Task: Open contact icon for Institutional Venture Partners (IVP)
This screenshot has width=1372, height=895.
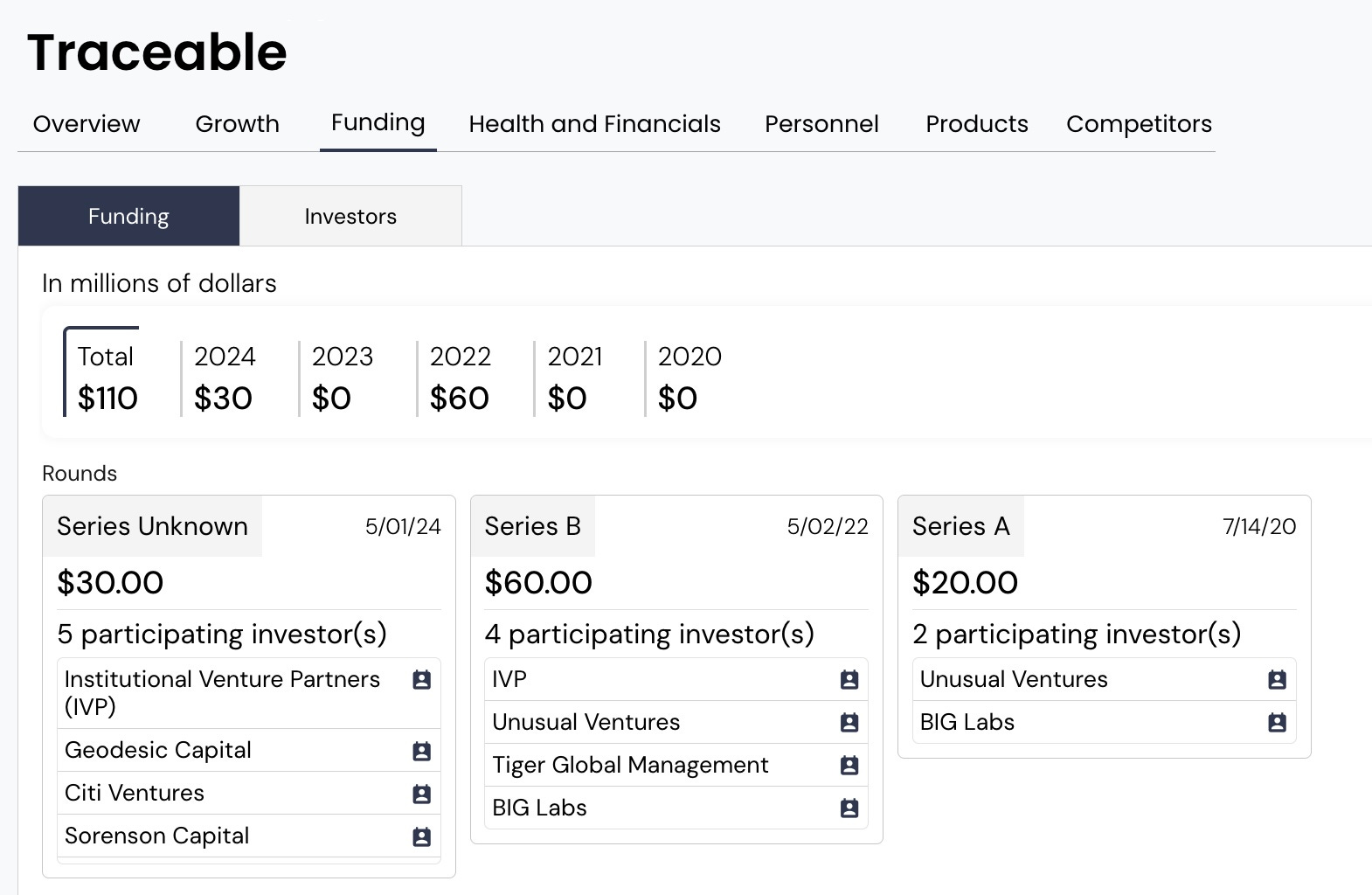Action: coord(421,680)
